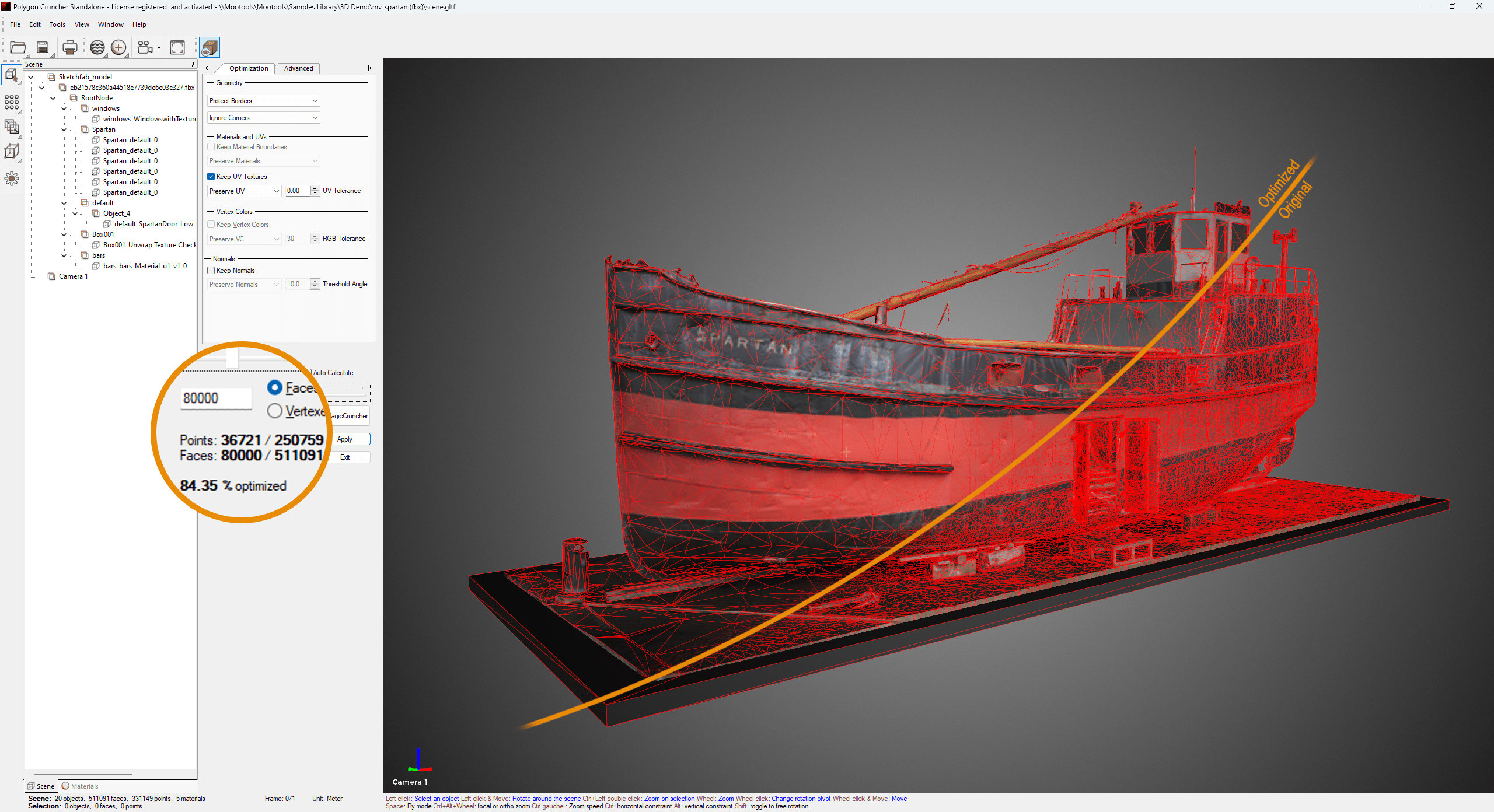Viewport: 1494px width, 812px height.
Task: Click the settings gear sidebar icon
Action: tap(12, 178)
